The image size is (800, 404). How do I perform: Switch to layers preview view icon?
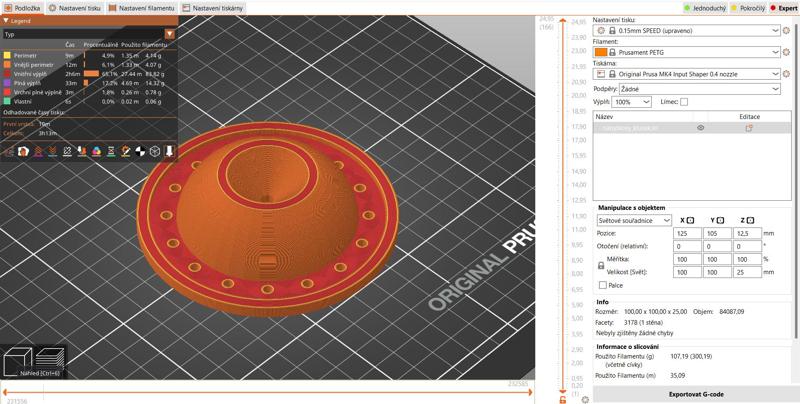click(50, 360)
